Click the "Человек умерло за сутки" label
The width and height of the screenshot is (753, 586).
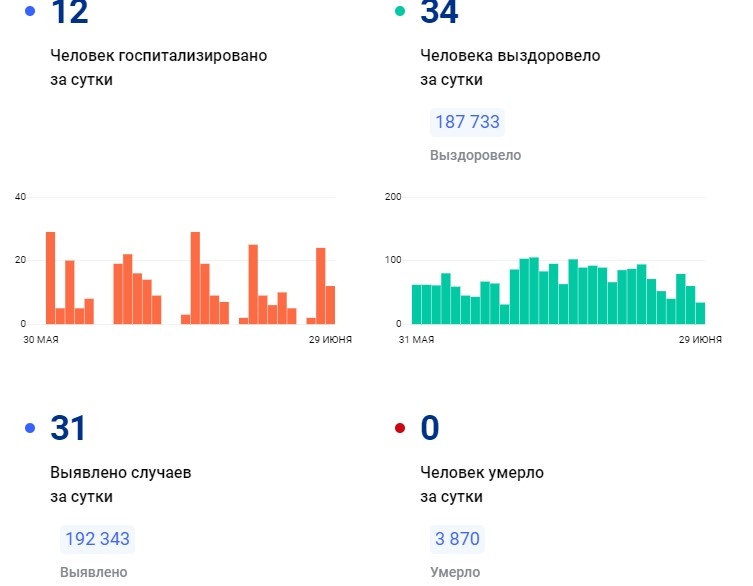pyautogui.click(x=482, y=483)
